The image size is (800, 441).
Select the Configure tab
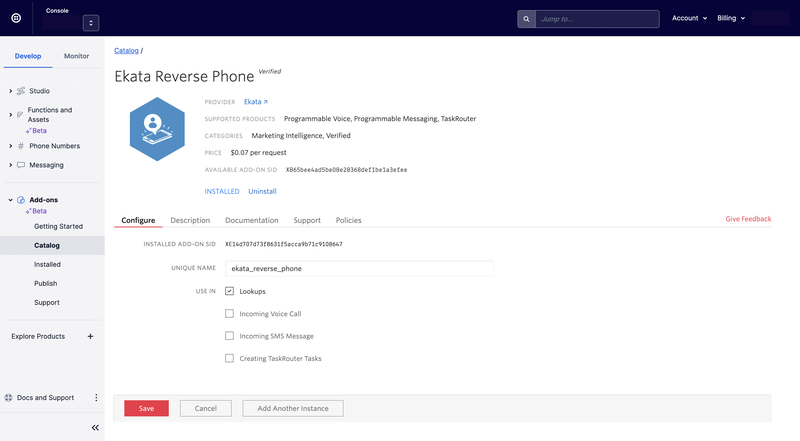pos(138,220)
